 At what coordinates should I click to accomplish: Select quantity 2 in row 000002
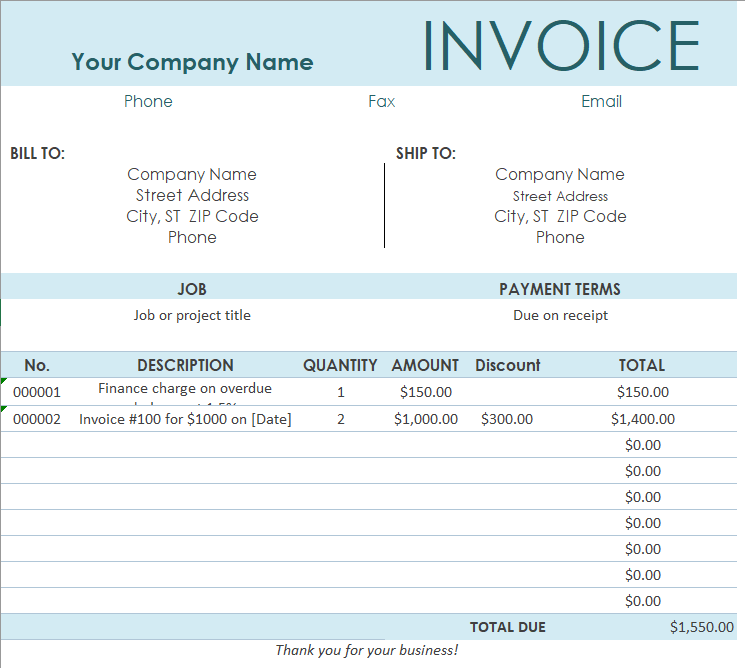coord(341,419)
